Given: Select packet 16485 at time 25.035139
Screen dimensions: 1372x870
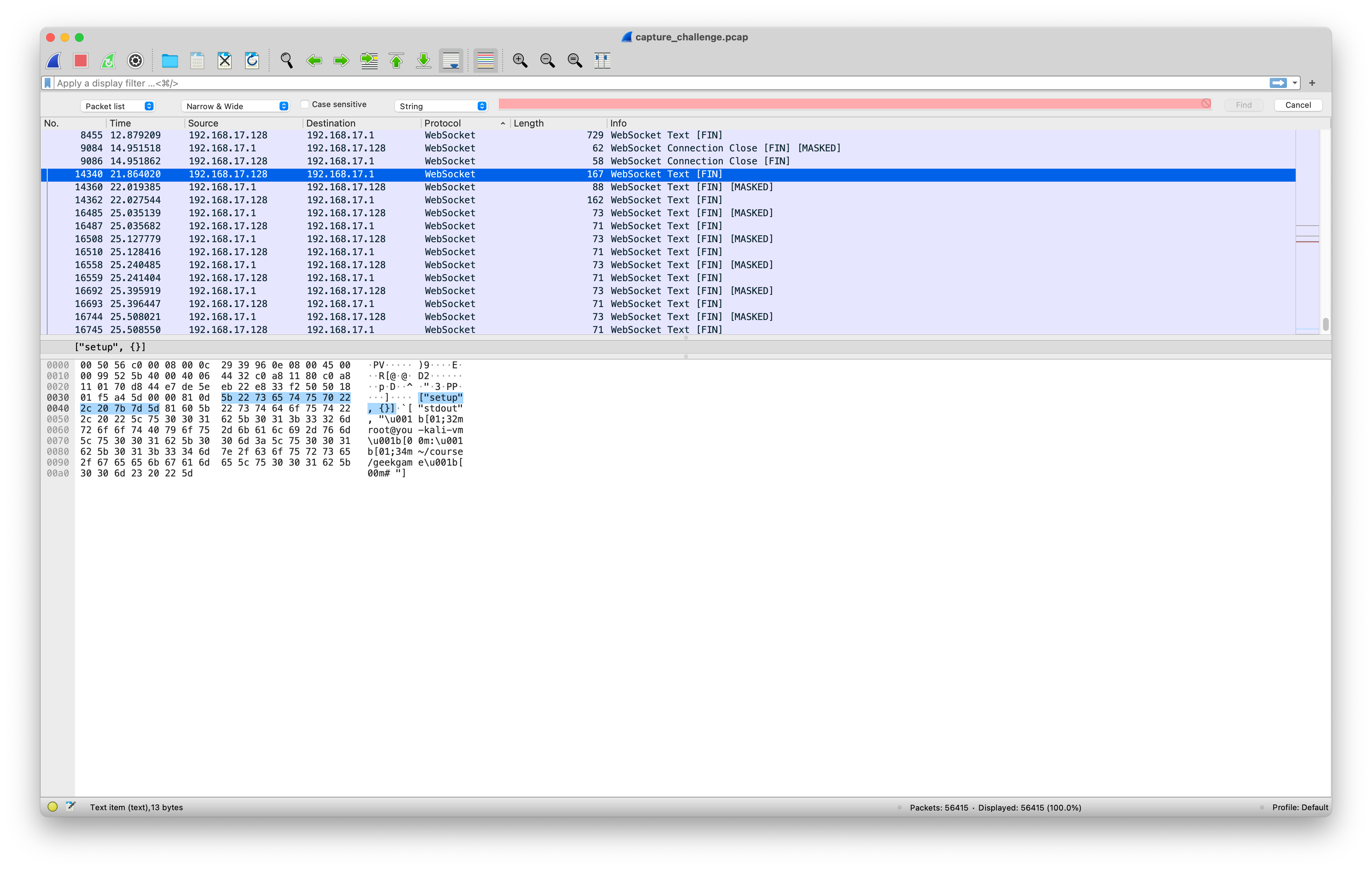Looking at the screenshot, I should pos(668,213).
